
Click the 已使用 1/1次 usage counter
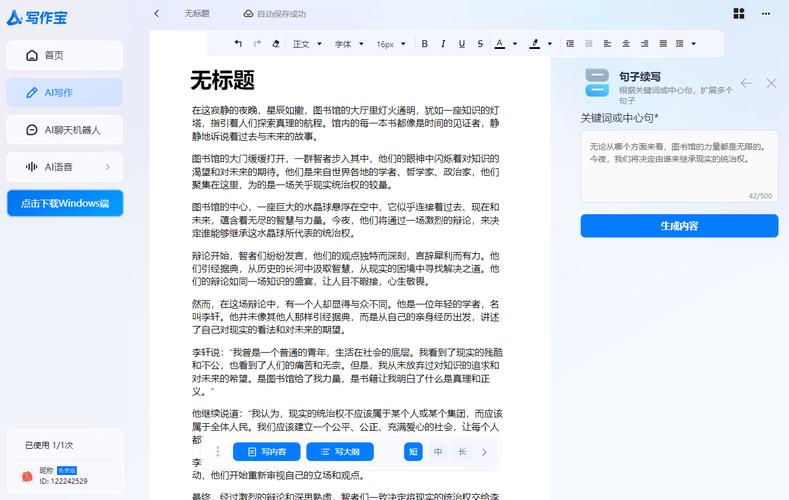pyautogui.click(x=49, y=445)
